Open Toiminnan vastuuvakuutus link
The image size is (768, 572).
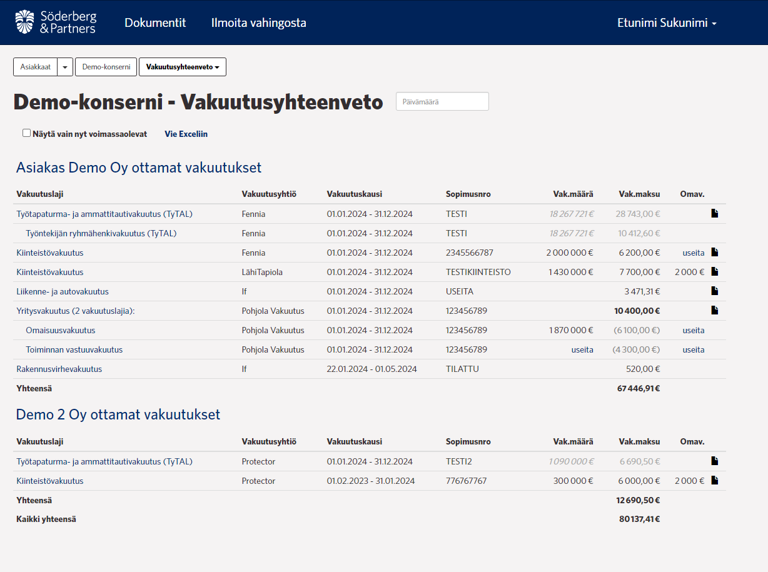coord(74,350)
